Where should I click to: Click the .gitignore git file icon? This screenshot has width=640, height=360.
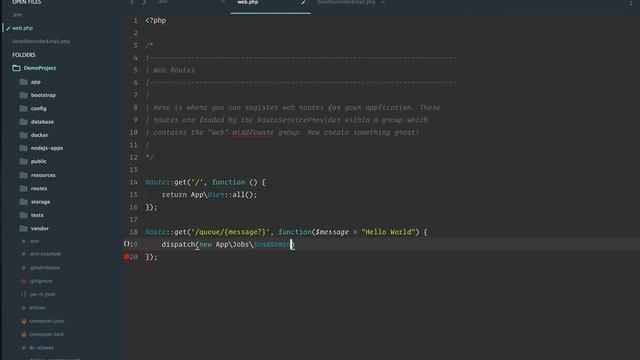tap(24, 281)
